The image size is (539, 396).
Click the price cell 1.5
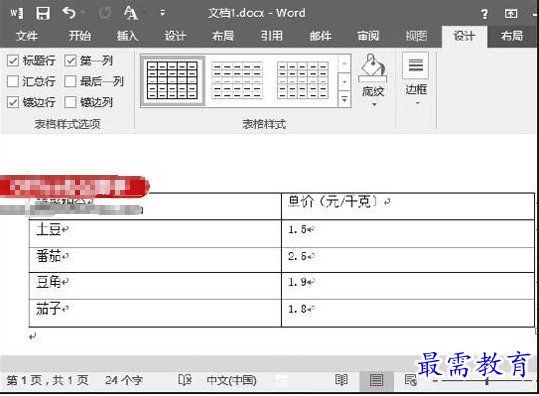tap(408, 233)
